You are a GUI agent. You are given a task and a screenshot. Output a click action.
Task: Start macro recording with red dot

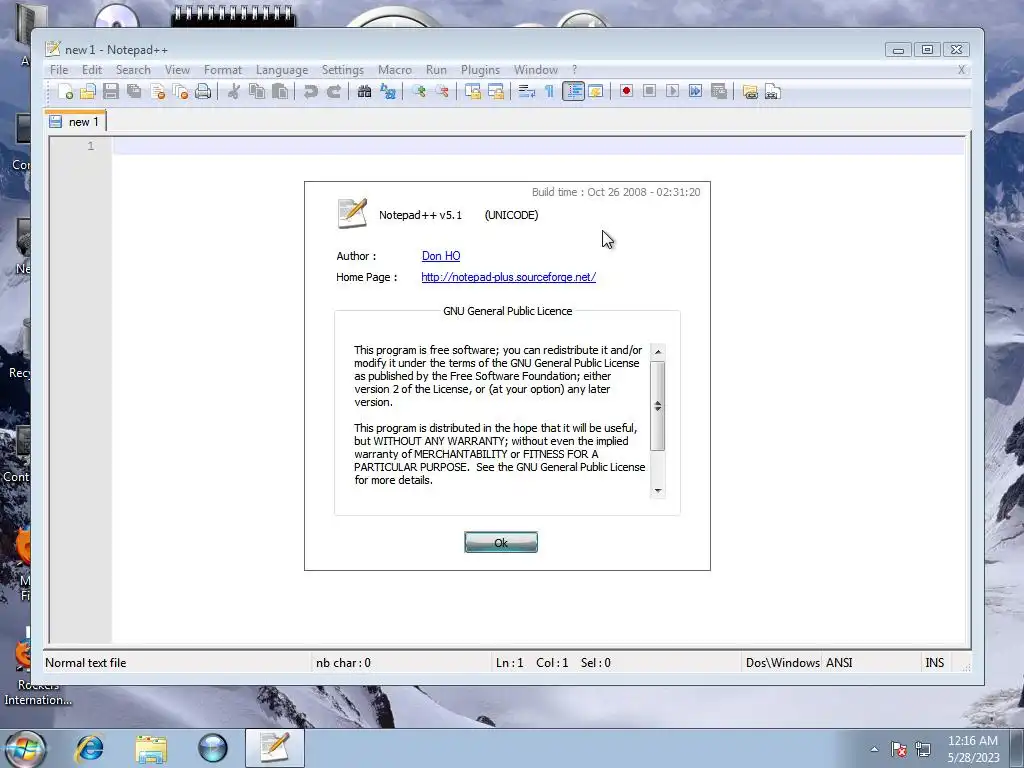click(626, 91)
